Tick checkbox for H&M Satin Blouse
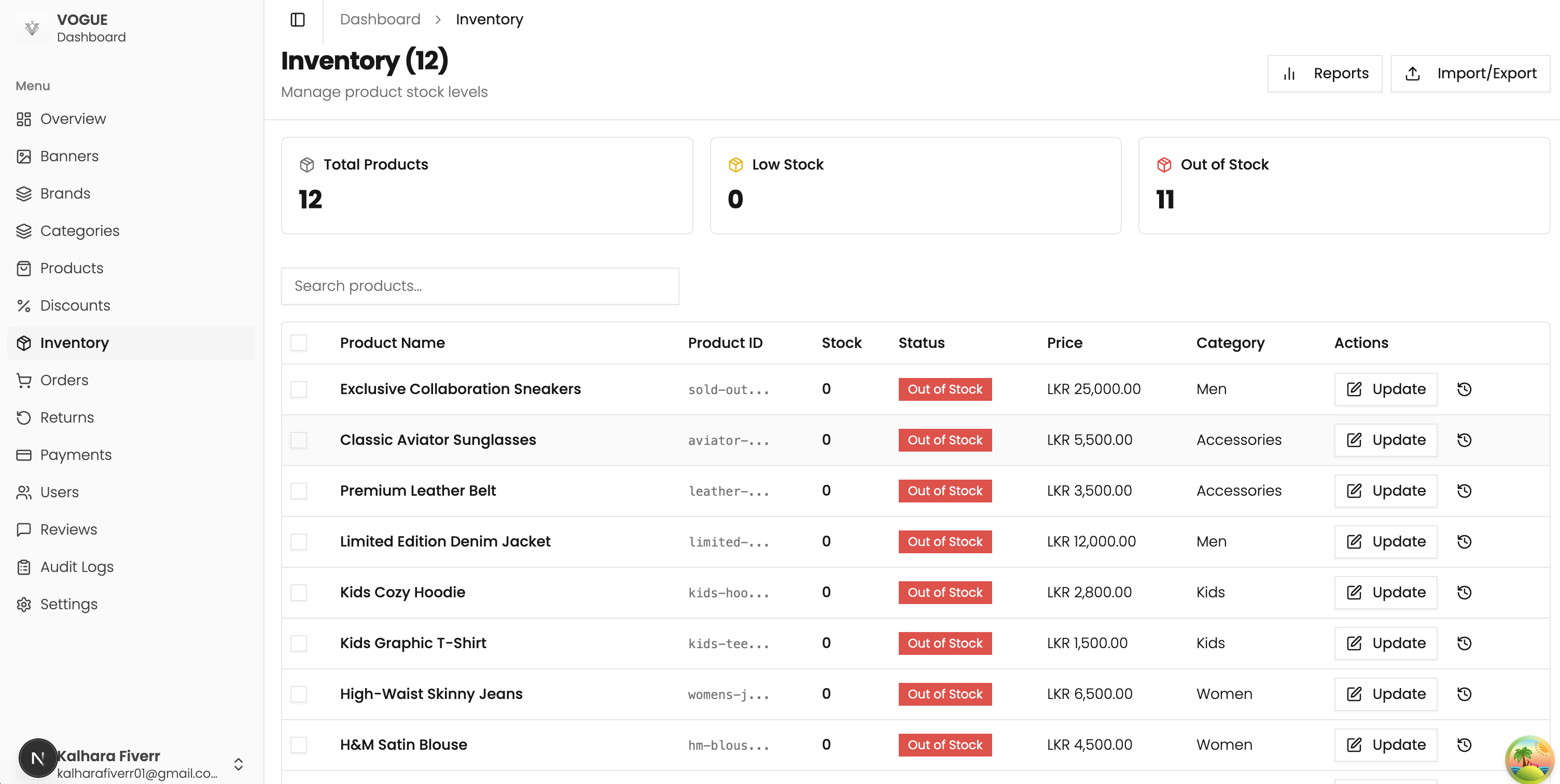1560x784 pixels. coord(299,745)
